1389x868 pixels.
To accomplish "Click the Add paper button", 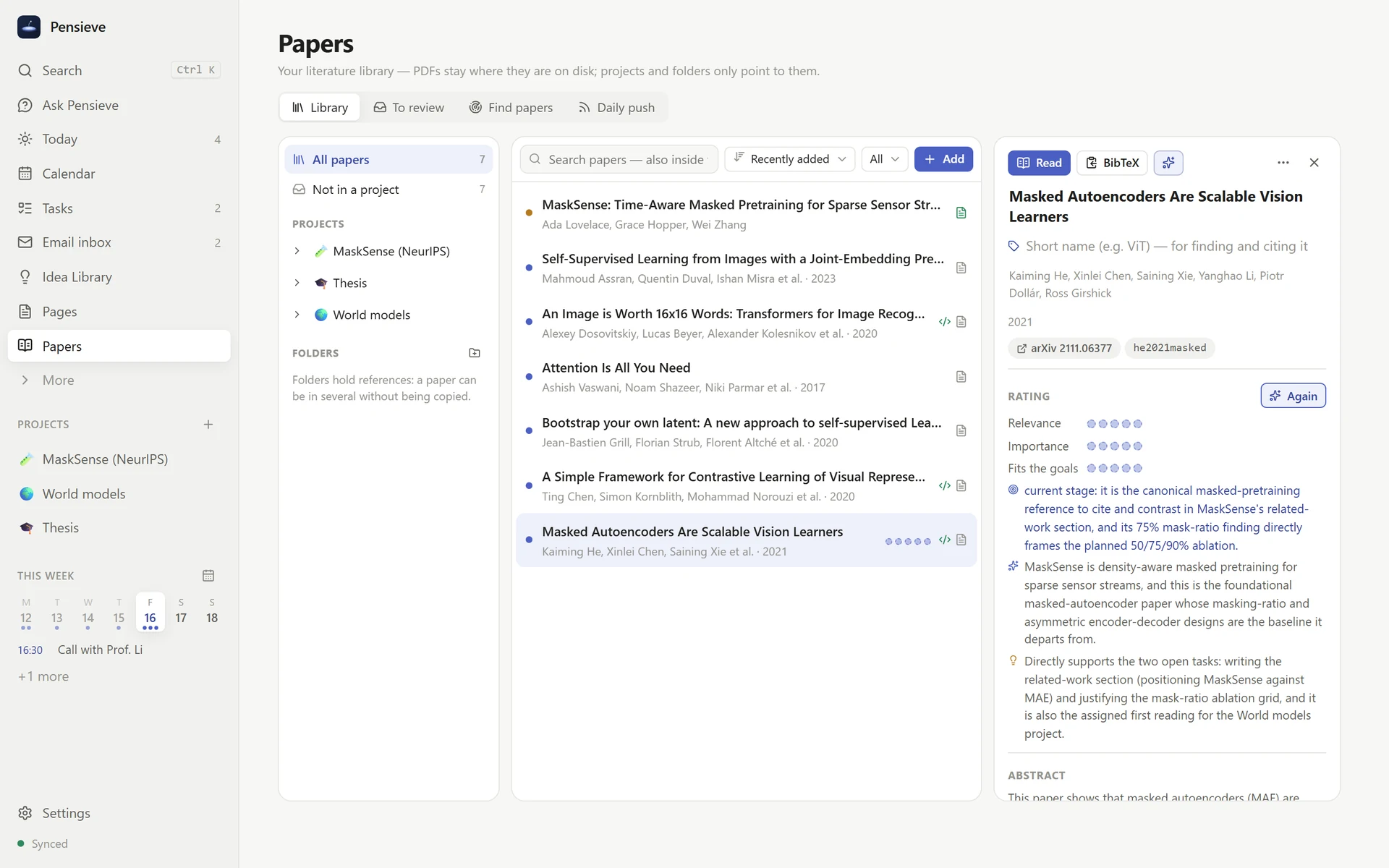I will click(943, 159).
